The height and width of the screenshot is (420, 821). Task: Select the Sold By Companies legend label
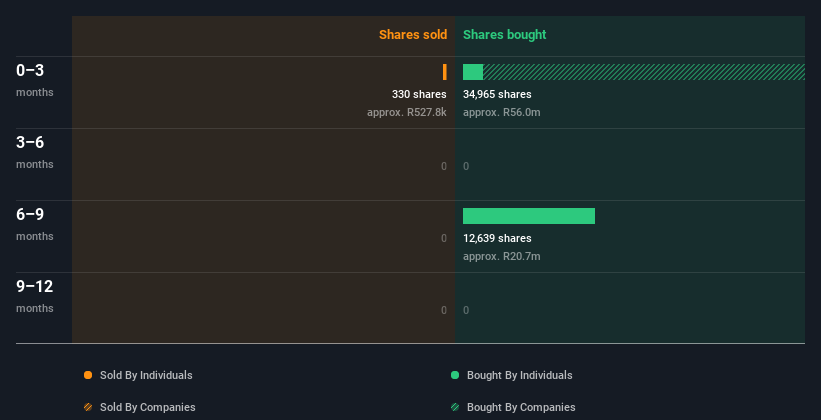pos(148,407)
